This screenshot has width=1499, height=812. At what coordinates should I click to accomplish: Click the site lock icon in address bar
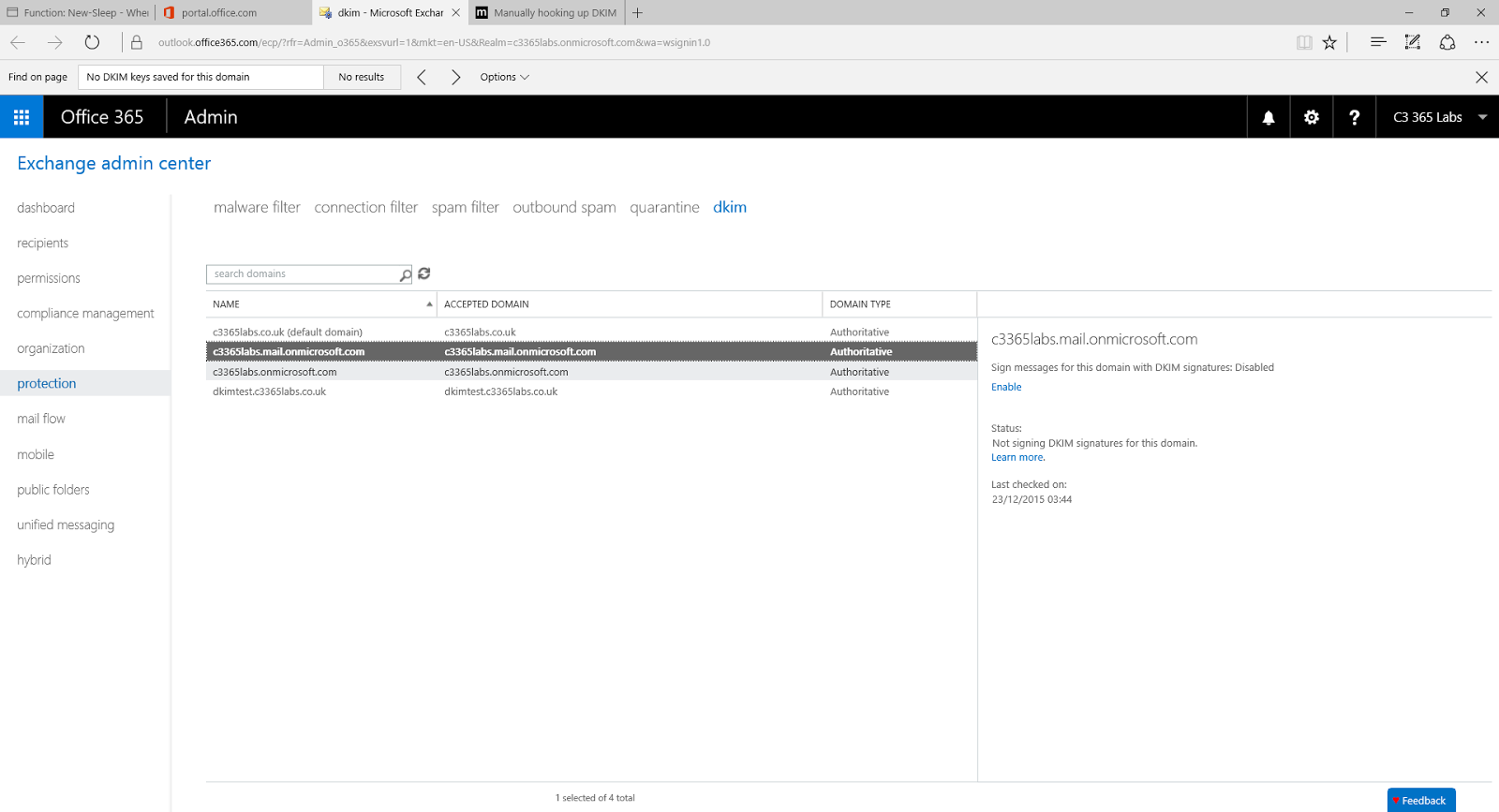(137, 42)
